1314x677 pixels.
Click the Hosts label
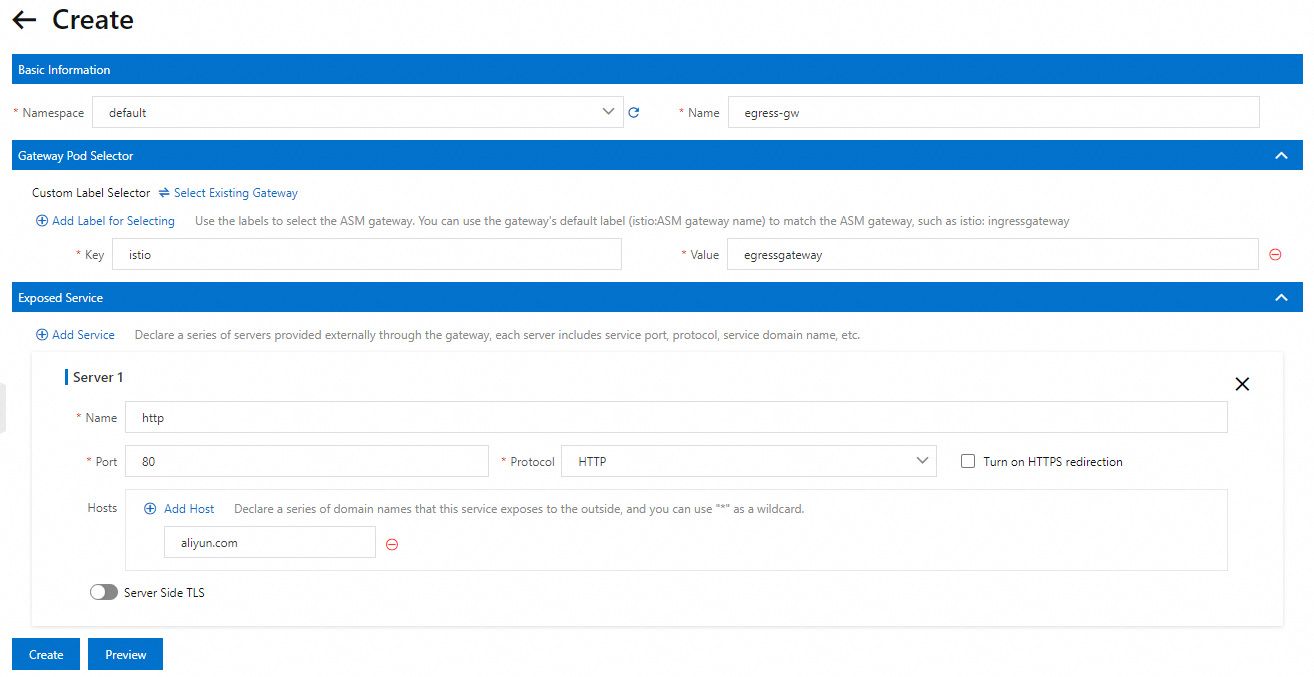click(102, 508)
